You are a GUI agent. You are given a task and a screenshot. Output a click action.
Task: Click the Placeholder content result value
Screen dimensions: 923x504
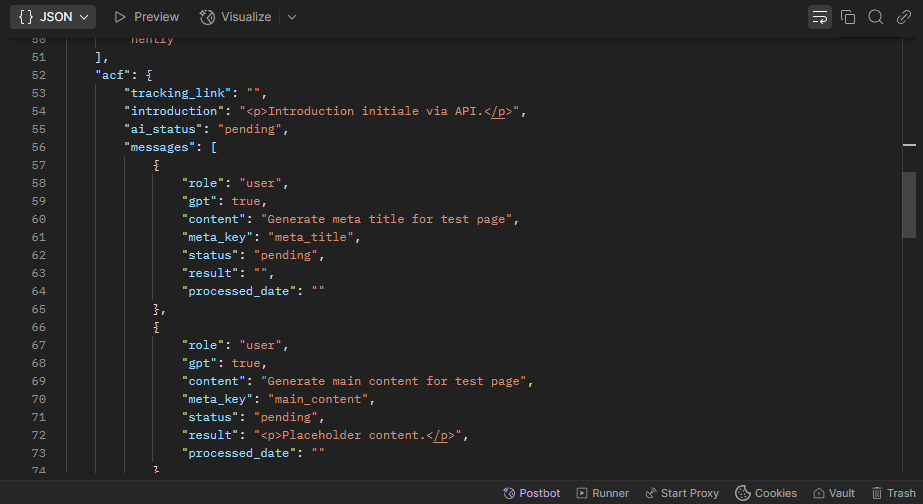point(358,435)
